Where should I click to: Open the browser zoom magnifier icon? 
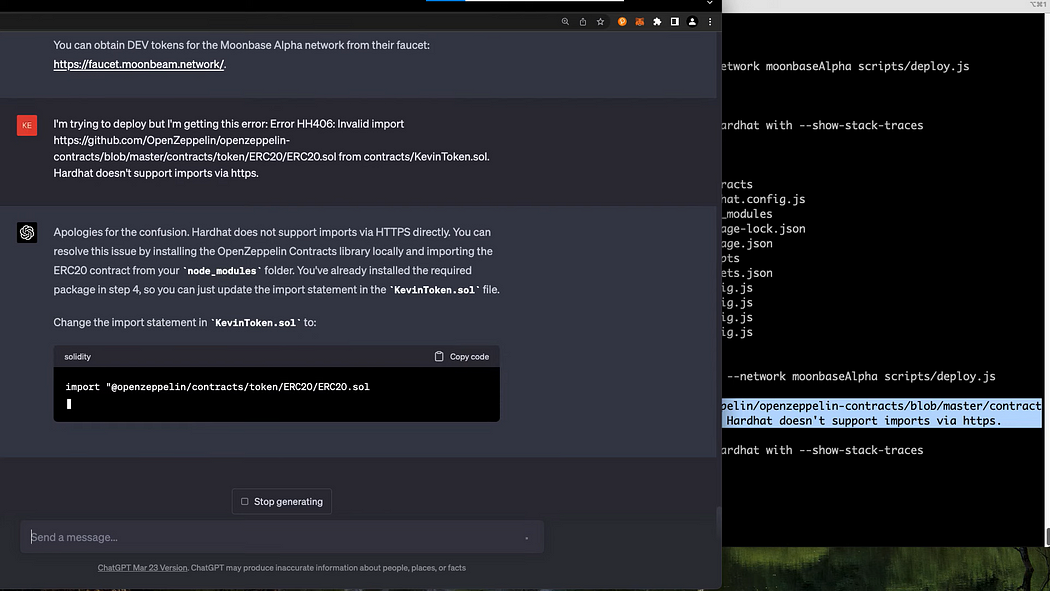point(565,21)
